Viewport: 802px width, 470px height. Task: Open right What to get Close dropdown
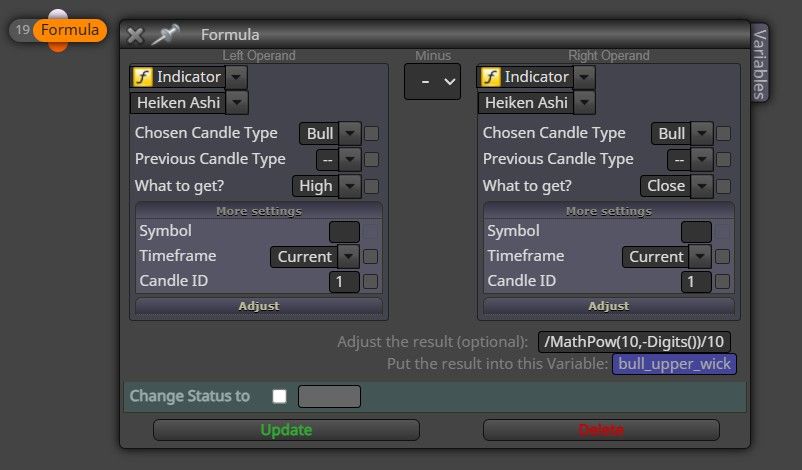[x=702, y=186]
